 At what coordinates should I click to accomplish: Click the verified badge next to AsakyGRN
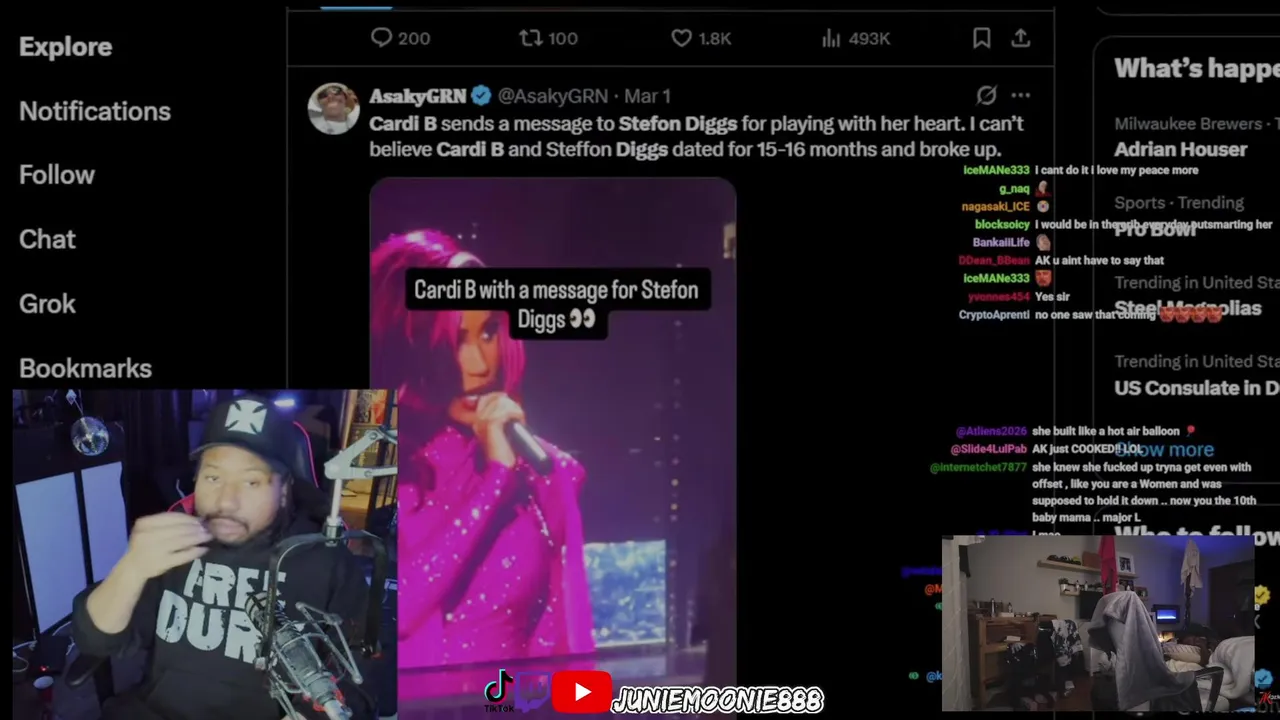click(x=481, y=96)
